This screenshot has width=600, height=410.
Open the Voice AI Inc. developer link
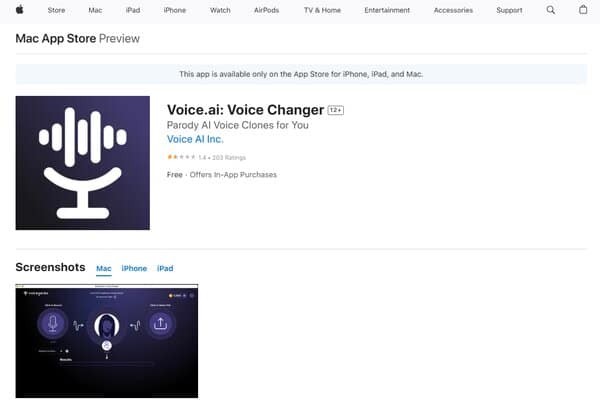point(195,139)
